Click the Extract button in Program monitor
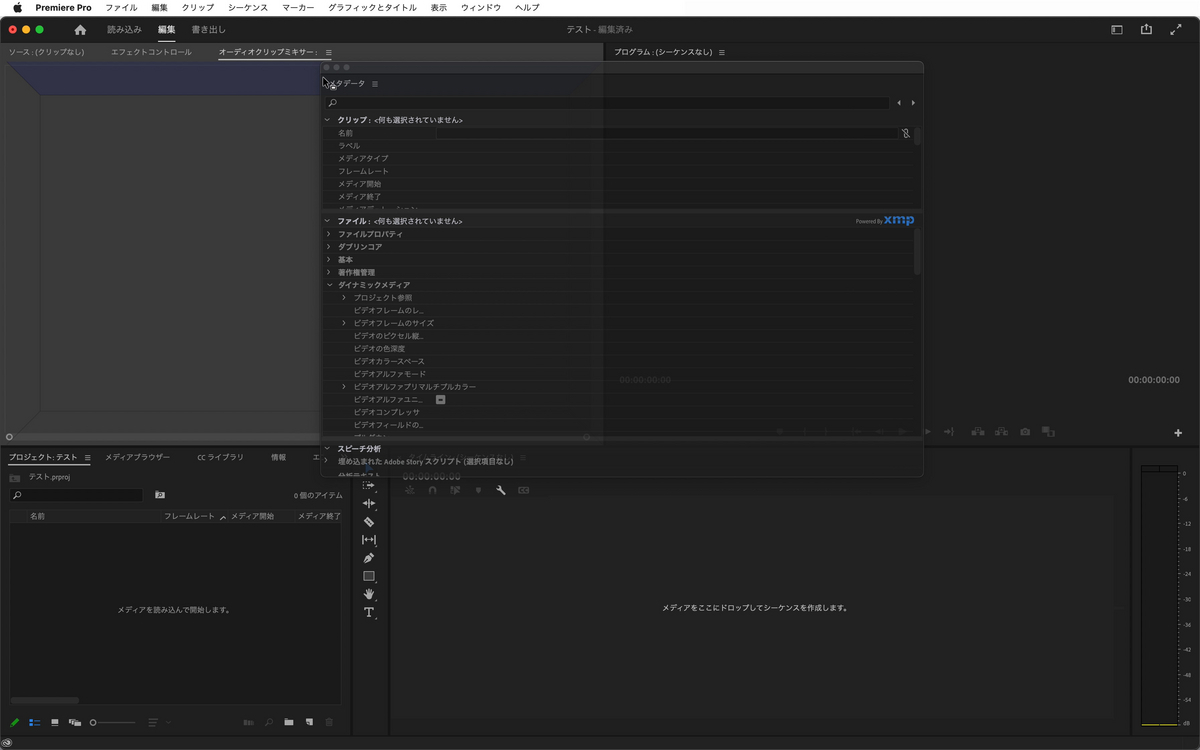 [1001, 432]
